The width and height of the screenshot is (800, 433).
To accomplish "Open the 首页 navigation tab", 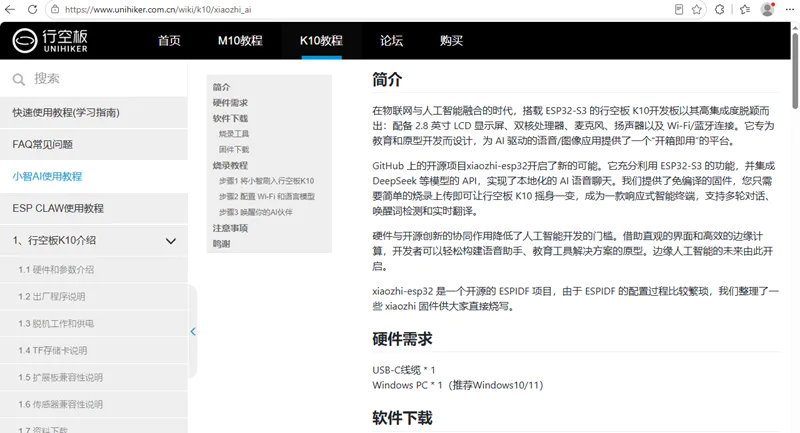I will 169,40.
